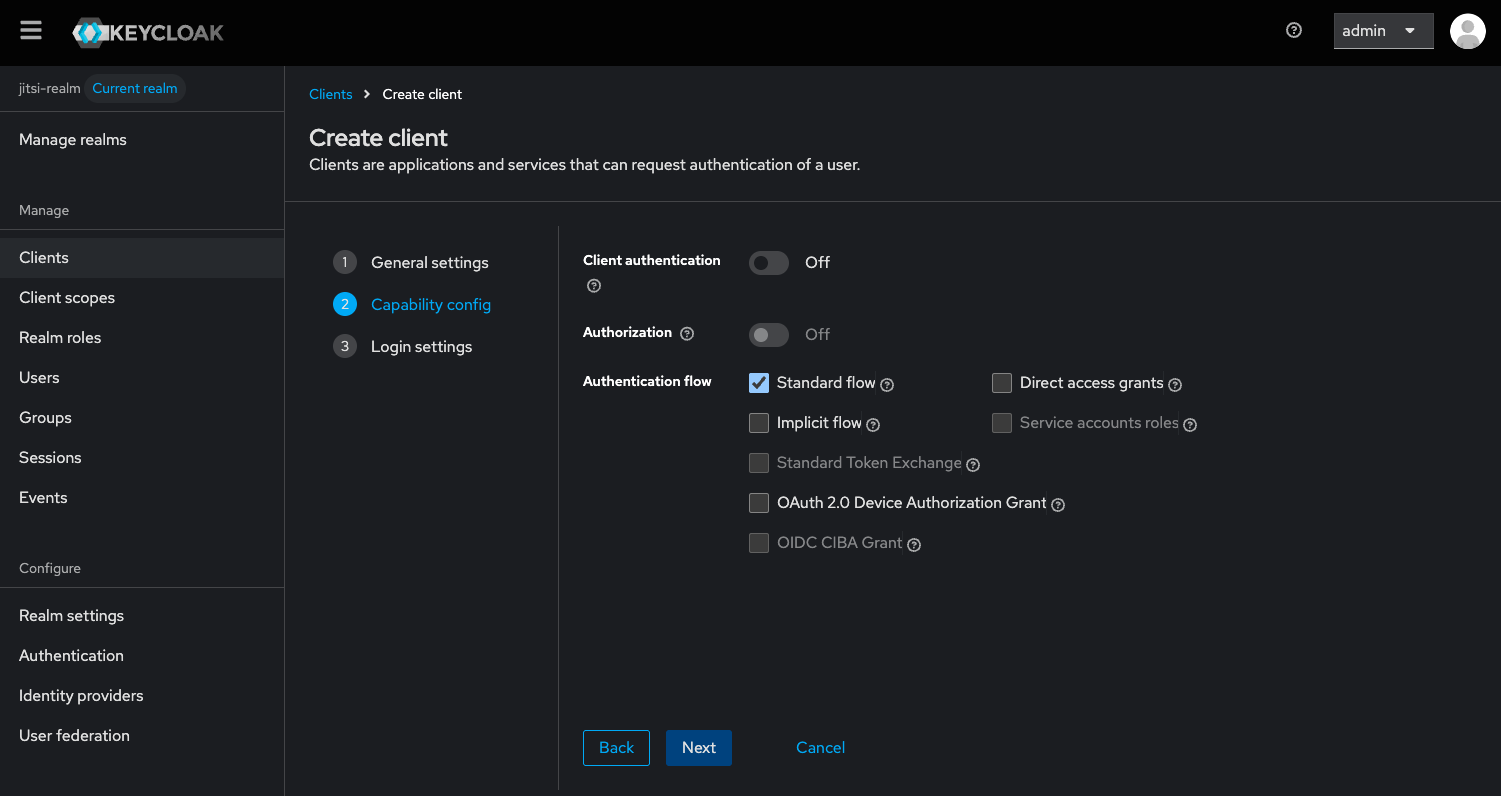Click the Keycloak logo
Image resolution: width=1501 pixels, height=796 pixels.
(147, 31)
